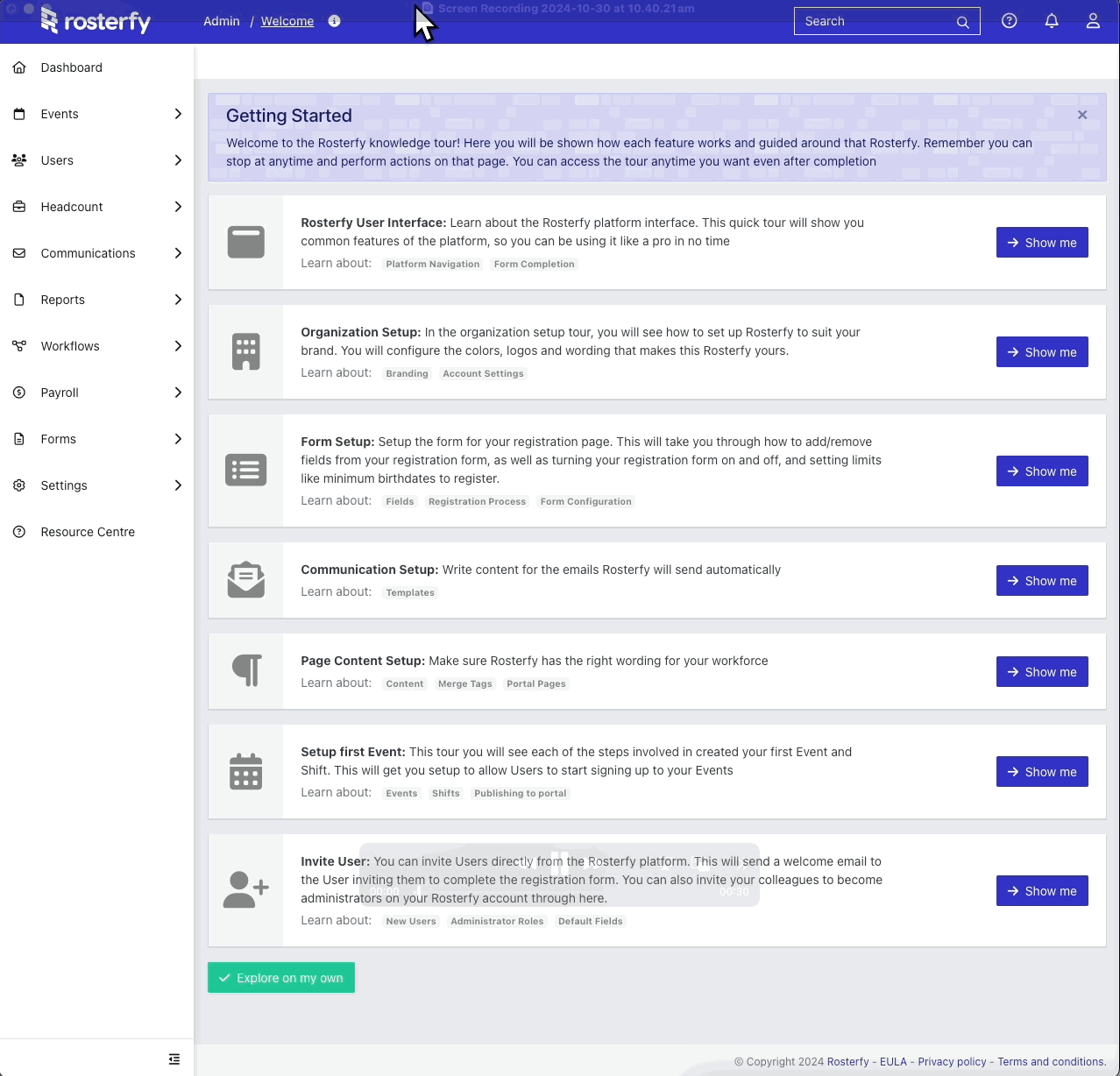
Task: Open the Rosterfy footer link
Action: tap(848, 1062)
